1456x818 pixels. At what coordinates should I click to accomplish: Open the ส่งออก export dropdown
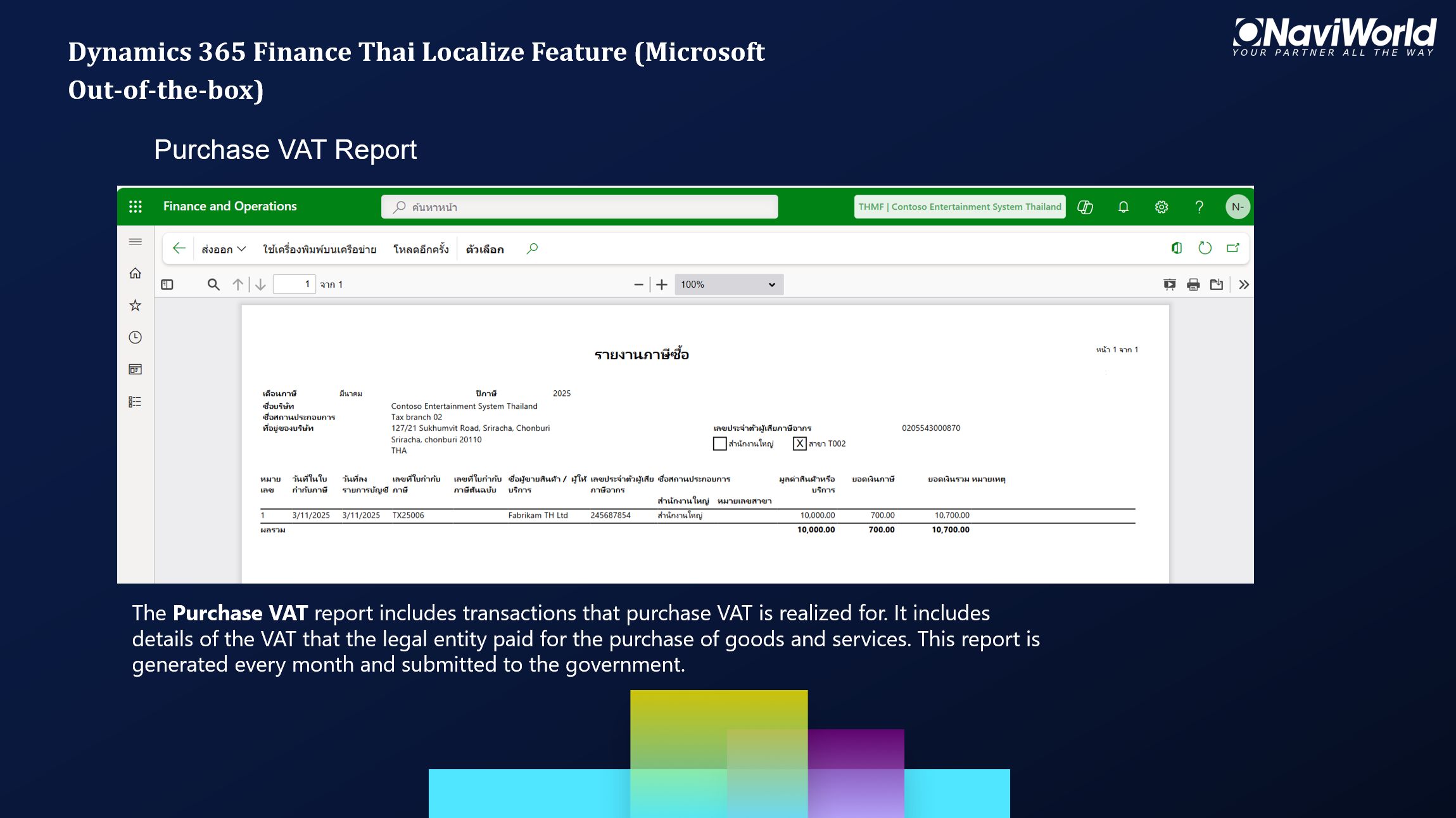click(224, 250)
